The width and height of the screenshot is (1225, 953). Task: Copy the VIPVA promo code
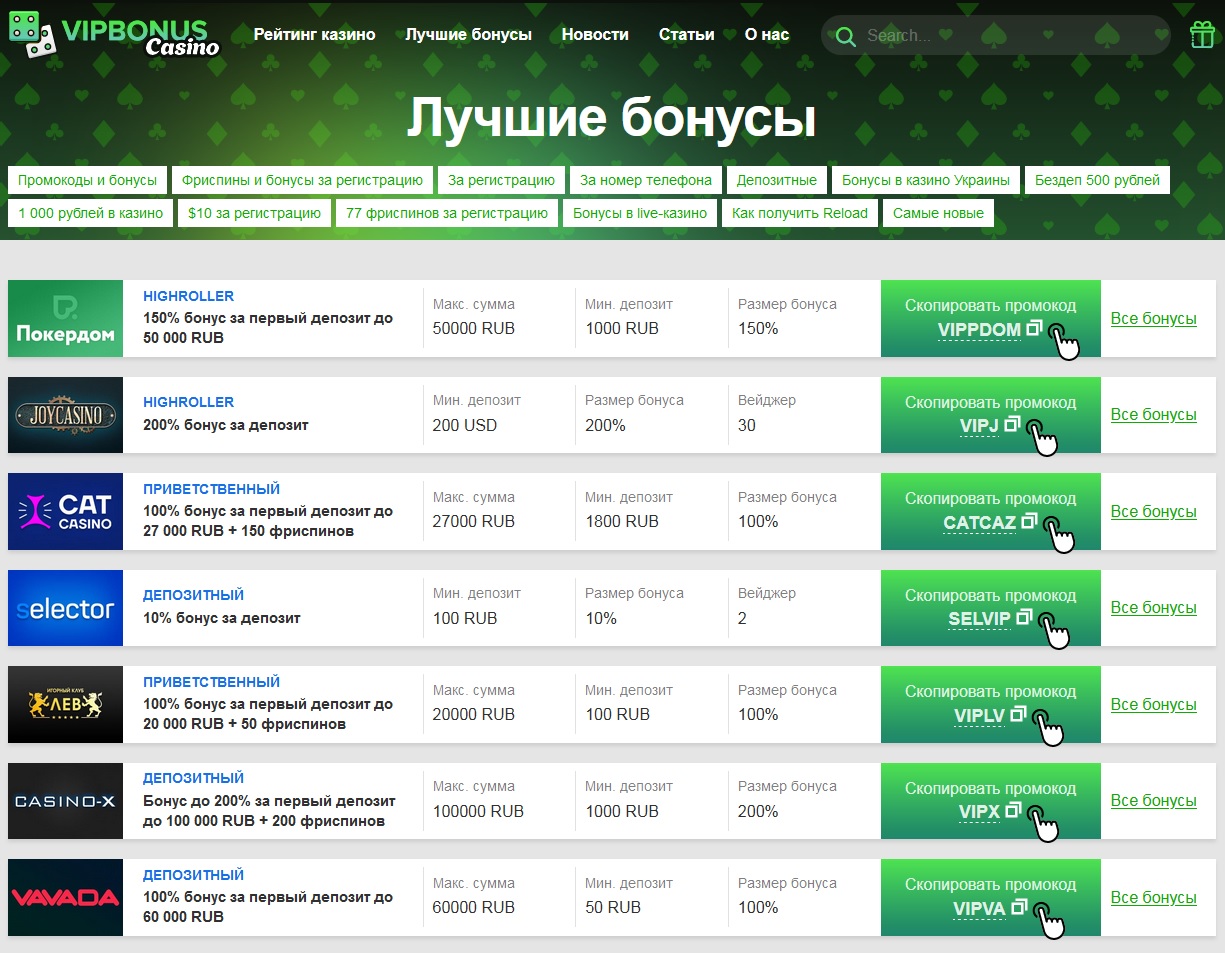[x=991, y=897]
